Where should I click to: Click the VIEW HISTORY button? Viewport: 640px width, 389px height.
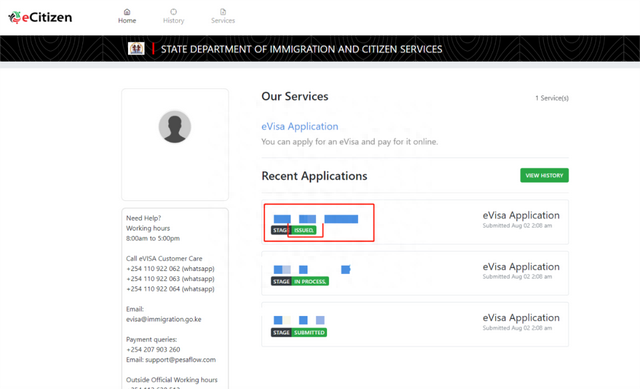pos(544,176)
